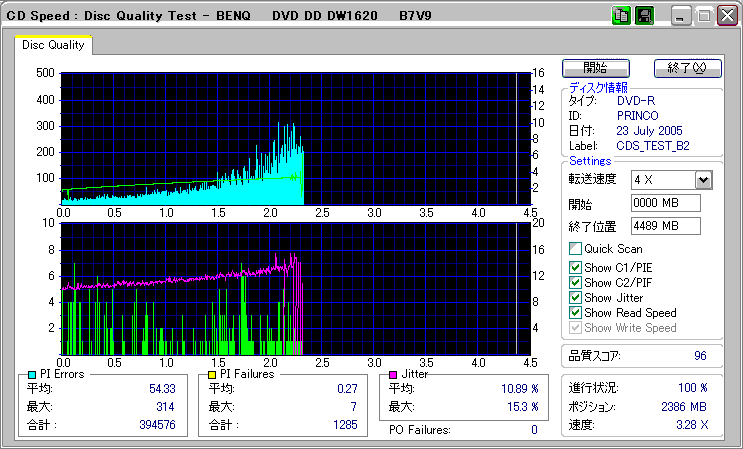The height and width of the screenshot is (449, 743).
Task: Click the disc ID value PRINCO
Action: [x=637, y=116]
